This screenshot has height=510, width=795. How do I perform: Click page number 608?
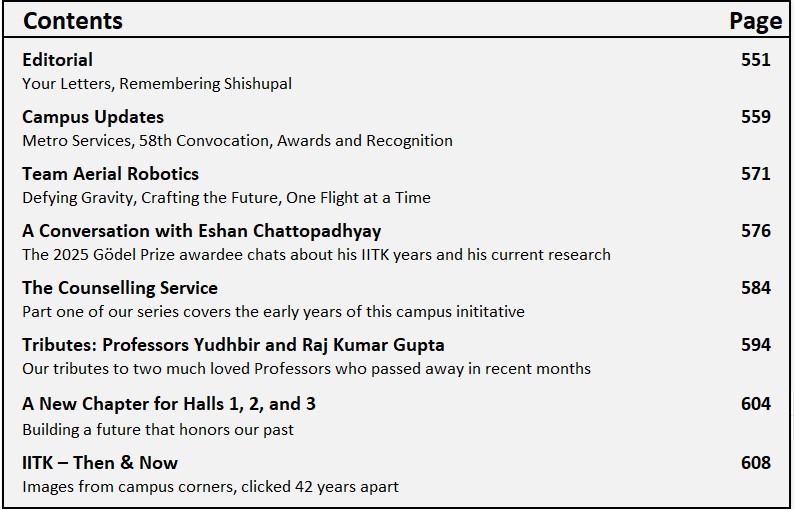pyautogui.click(x=755, y=463)
